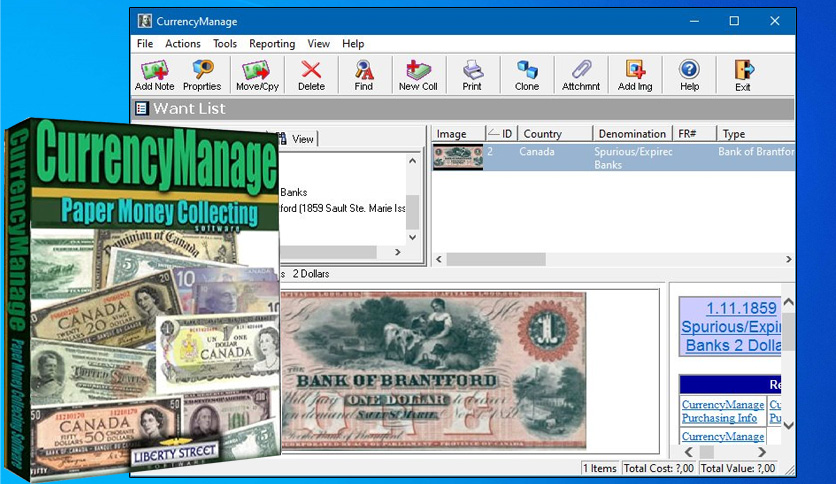Click the Want List header icon
This screenshot has width=836, height=484.
click(141, 109)
